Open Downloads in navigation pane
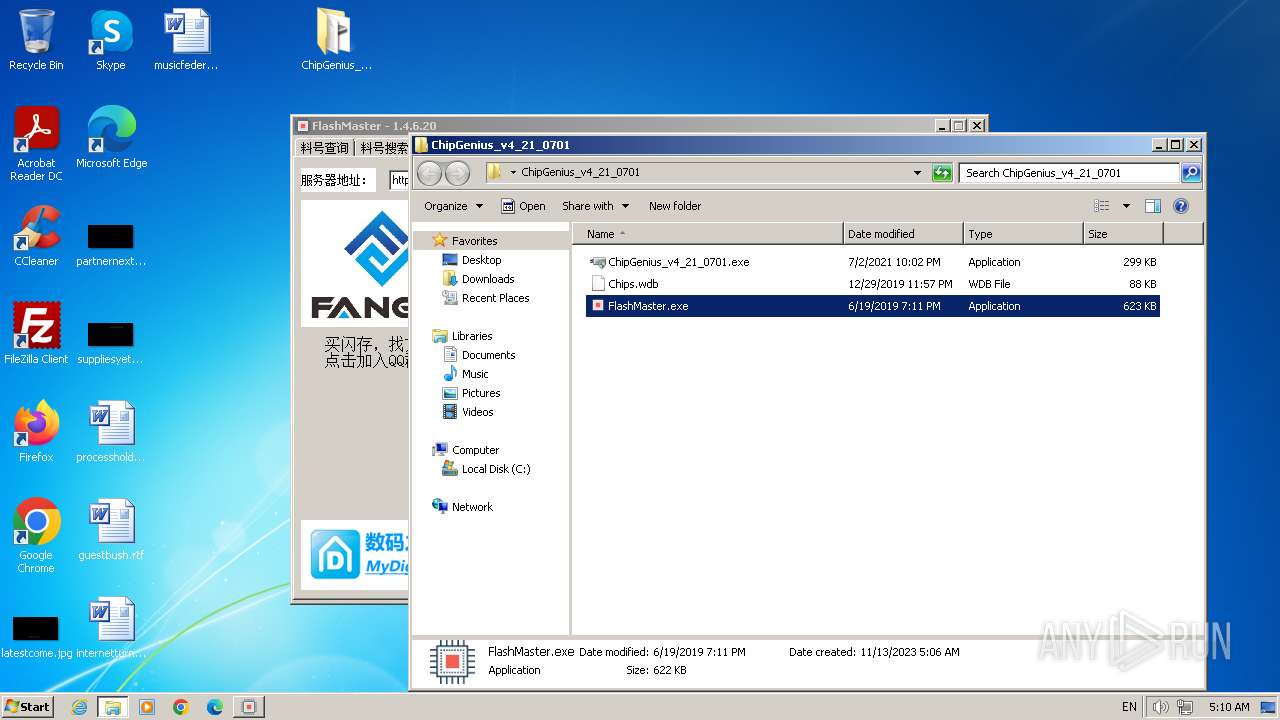 [487, 279]
